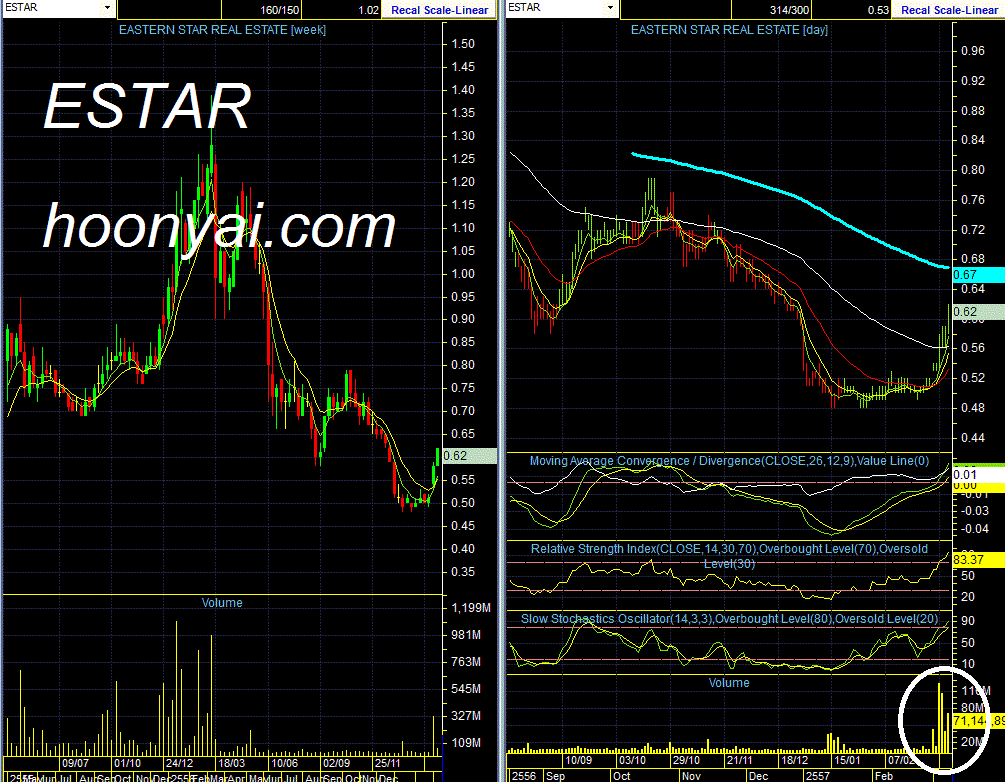
Task: Click the 0.01 MACD value label
Action: (x=978, y=475)
